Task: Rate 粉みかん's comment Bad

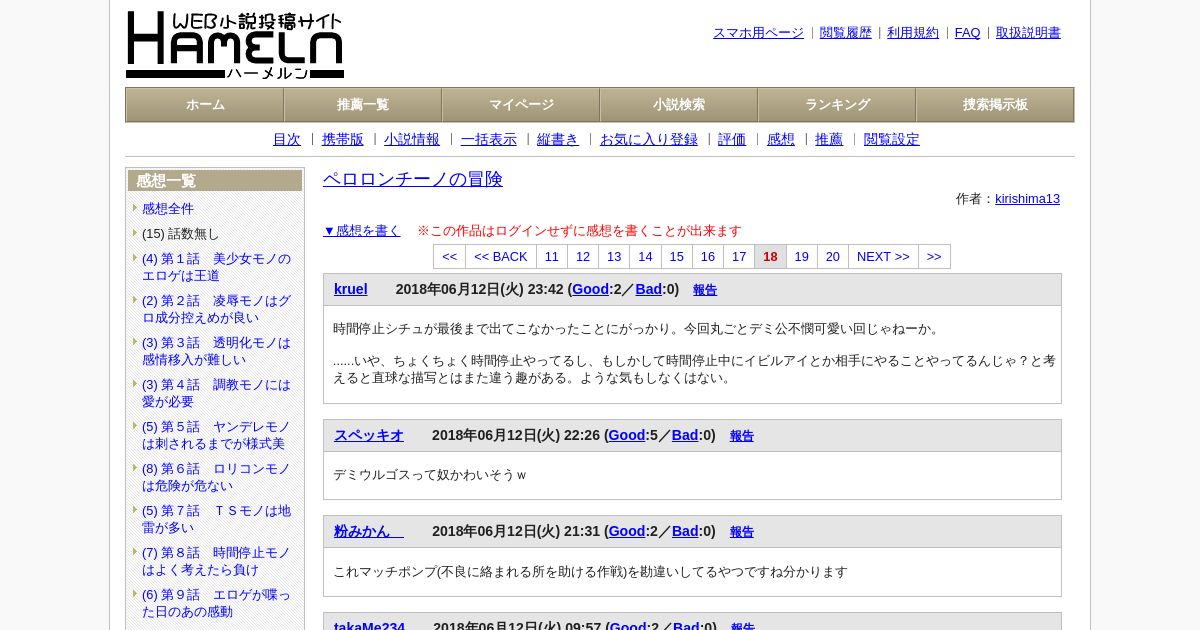Action: [x=685, y=531]
